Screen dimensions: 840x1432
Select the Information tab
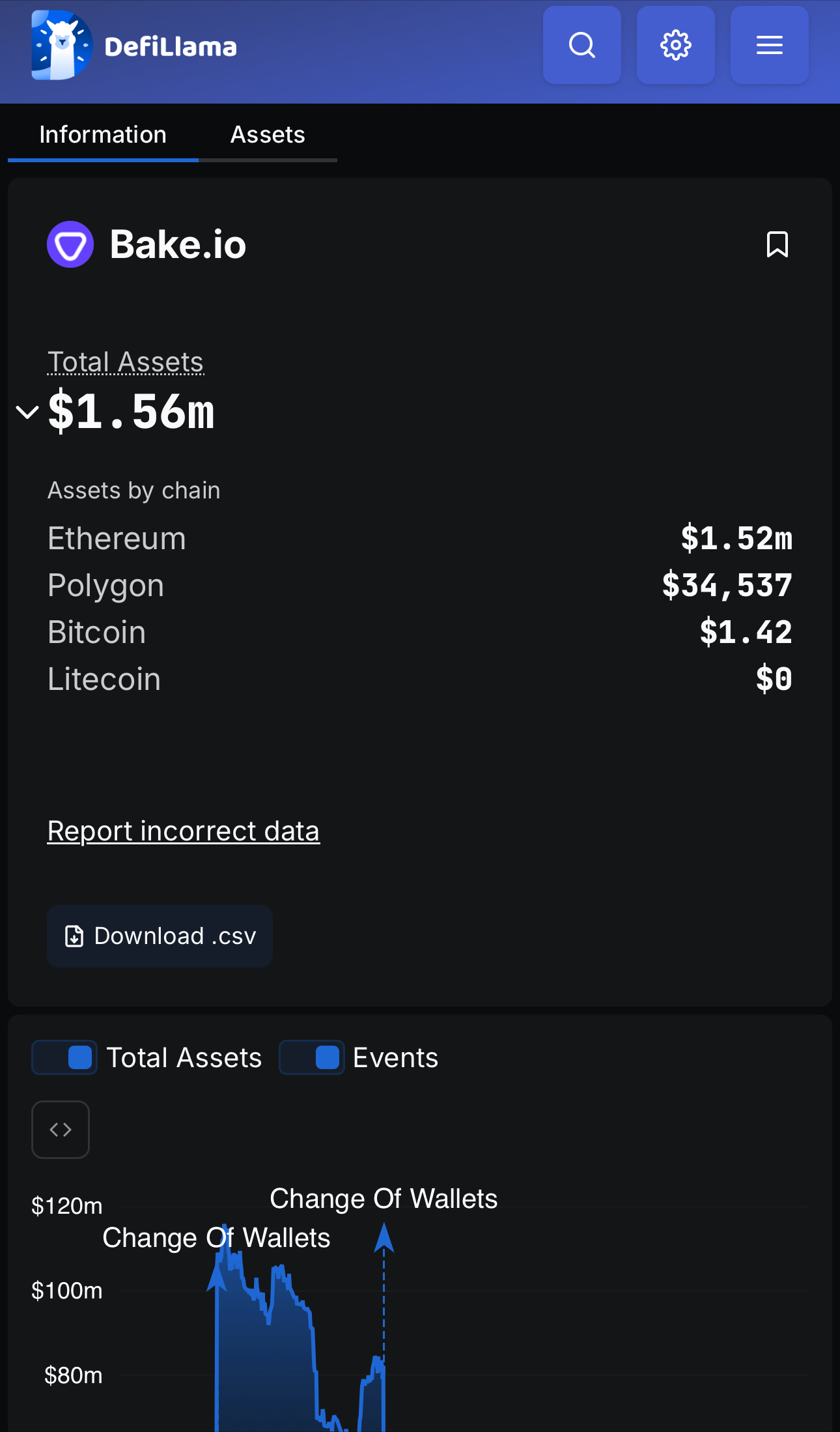103,135
